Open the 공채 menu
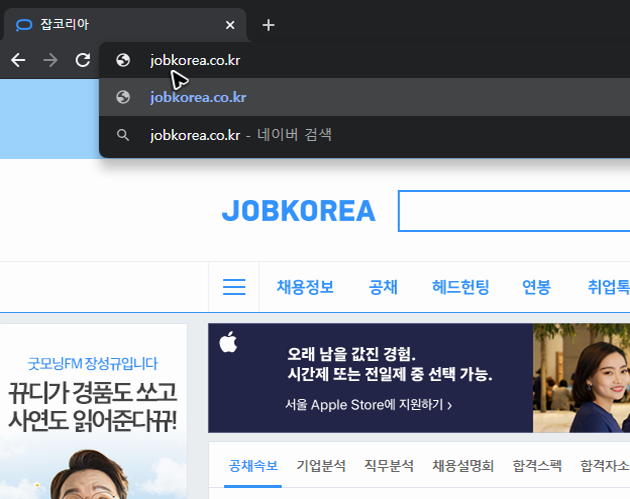Image resolution: width=630 pixels, height=499 pixels. 383,287
